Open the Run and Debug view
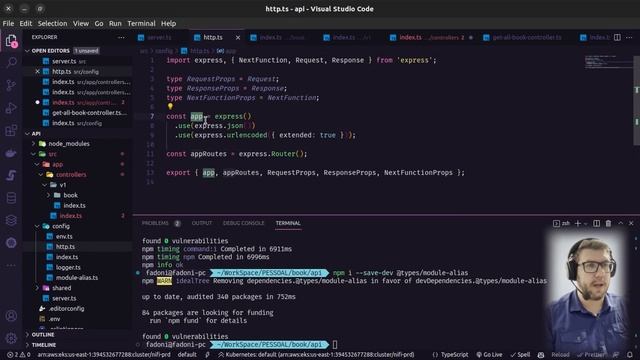The height and width of the screenshot is (360, 640). 11,108
